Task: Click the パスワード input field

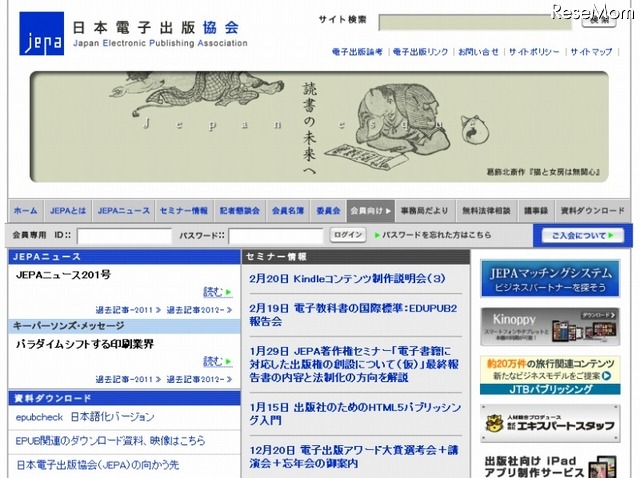Action: [276, 236]
